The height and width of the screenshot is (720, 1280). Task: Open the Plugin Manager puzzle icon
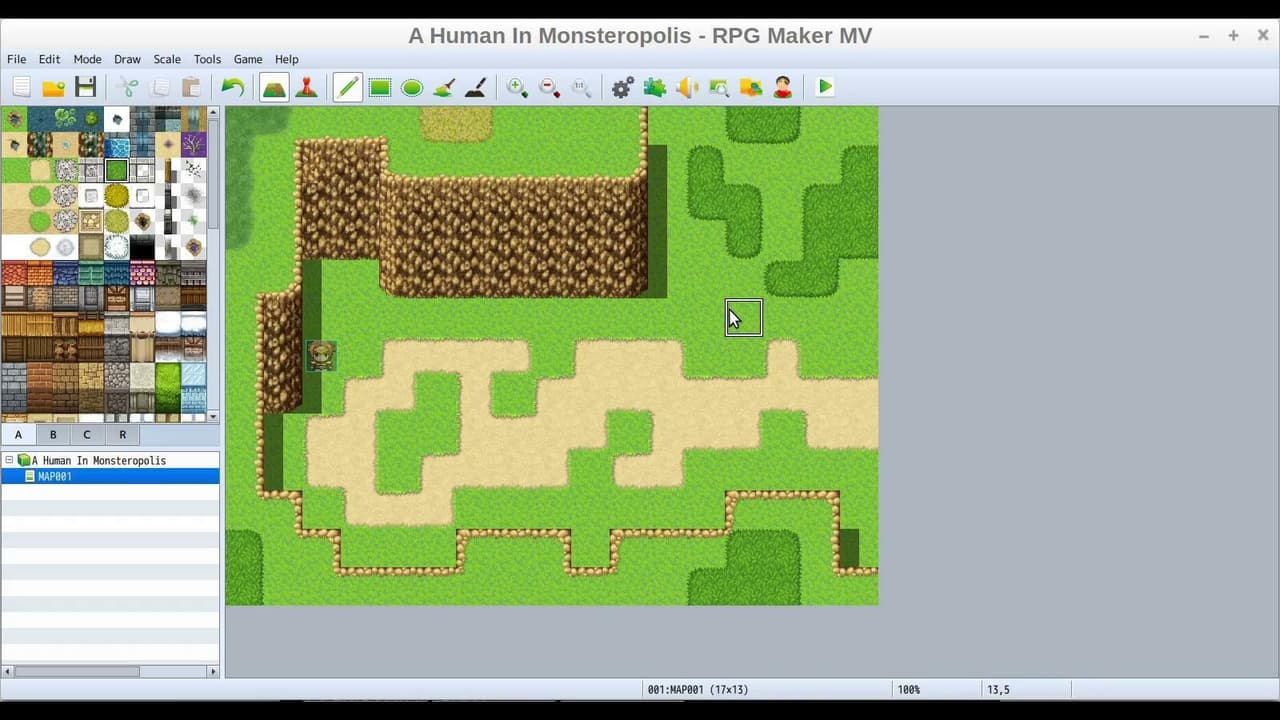click(654, 87)
